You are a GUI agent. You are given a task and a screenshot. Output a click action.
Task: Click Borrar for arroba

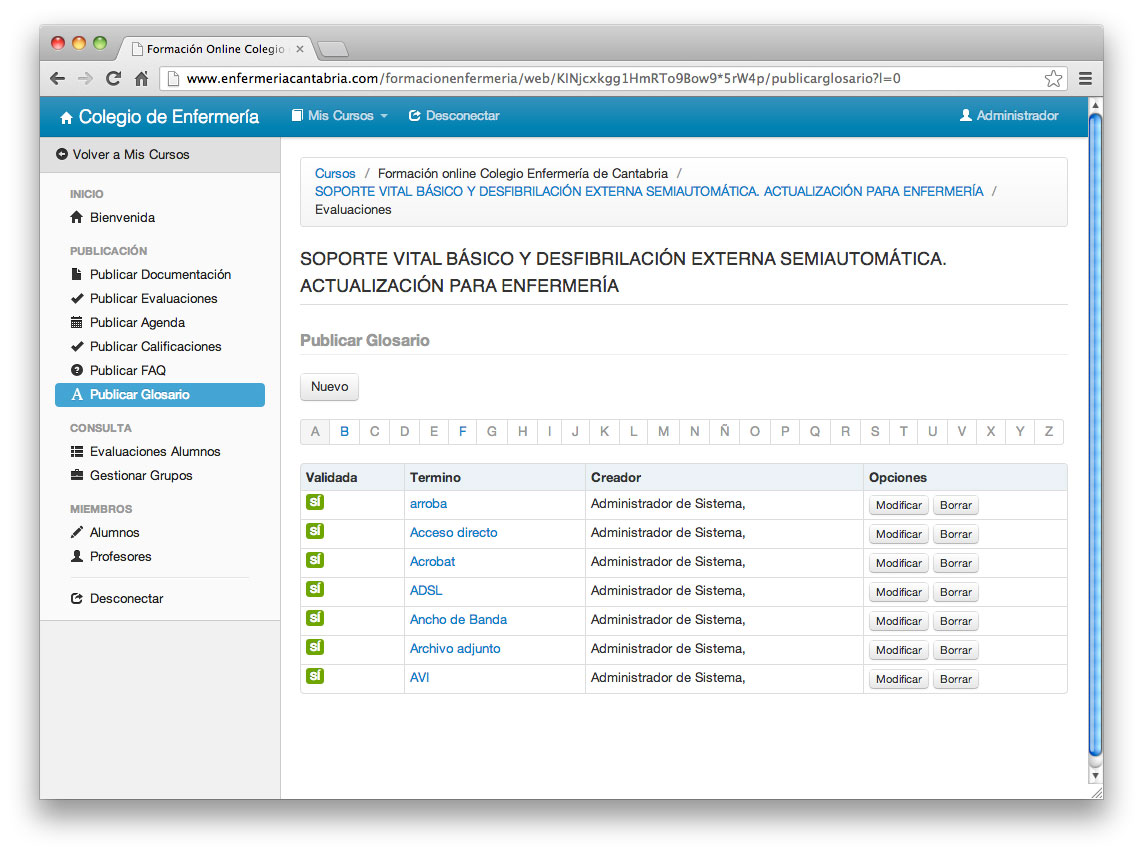[x=956, y=506]
